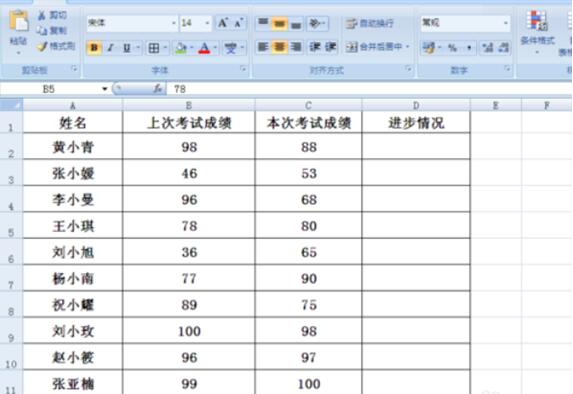Toggle Bottom Align vertical alignment
The height and width of the screenshot is (394, 573).
click(x=296, y=23)
